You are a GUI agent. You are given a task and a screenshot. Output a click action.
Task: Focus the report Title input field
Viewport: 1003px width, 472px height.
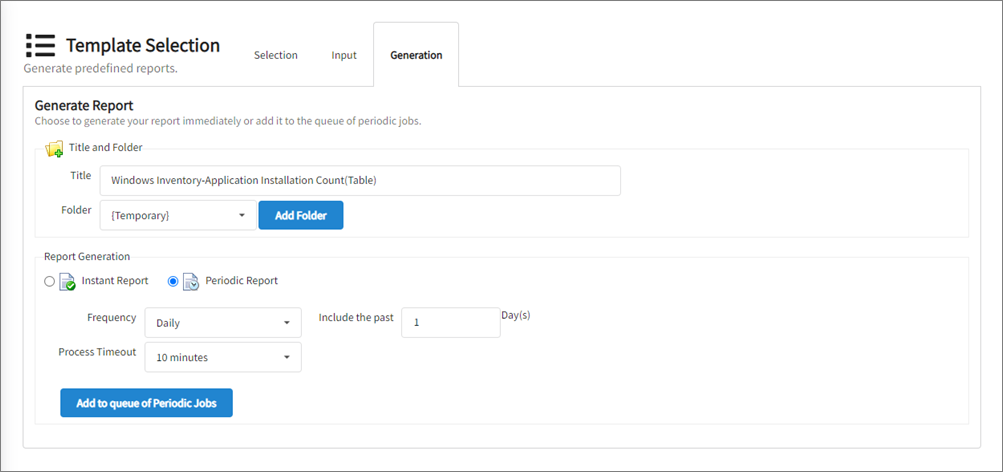[x=360, y=180]
